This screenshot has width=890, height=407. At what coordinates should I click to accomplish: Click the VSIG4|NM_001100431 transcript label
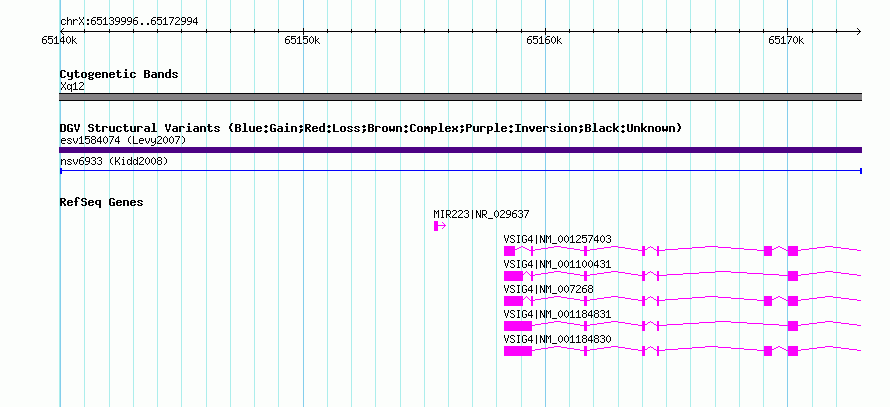click(557, 264)
